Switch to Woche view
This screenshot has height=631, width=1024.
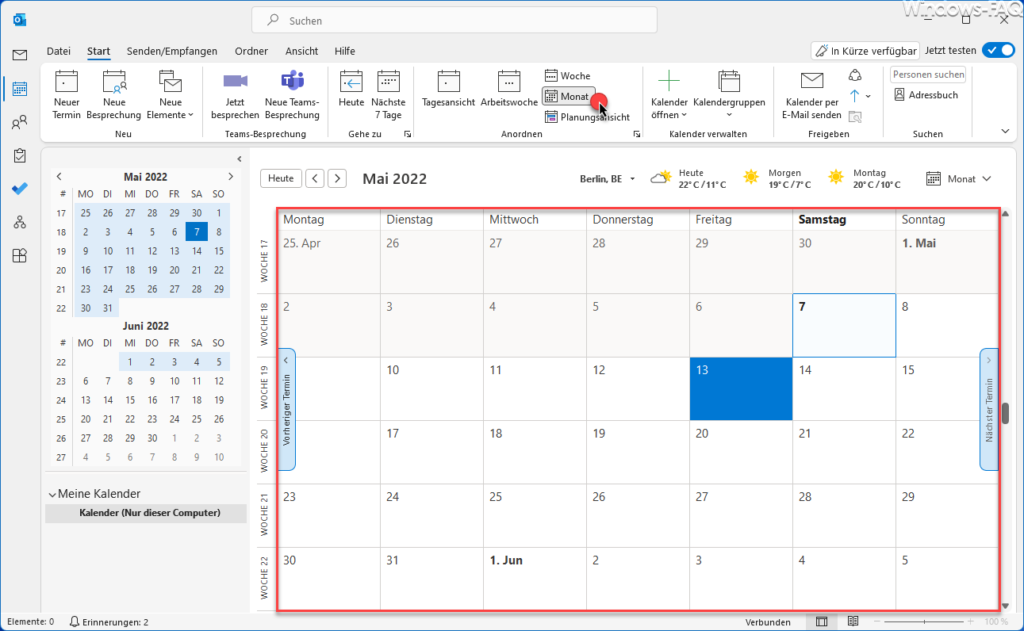[x=568, y=76]
